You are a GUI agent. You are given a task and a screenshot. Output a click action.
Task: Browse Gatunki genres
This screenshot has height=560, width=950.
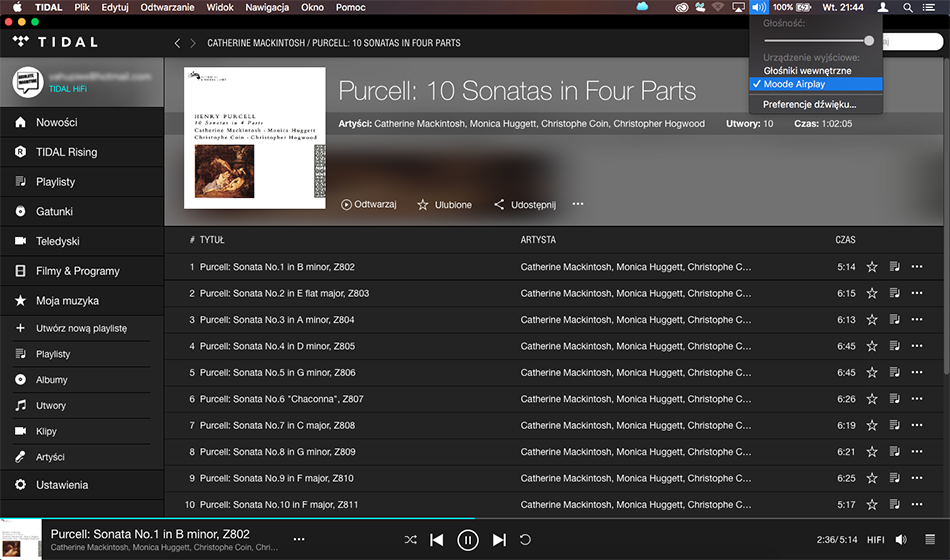tap(82, 212)
